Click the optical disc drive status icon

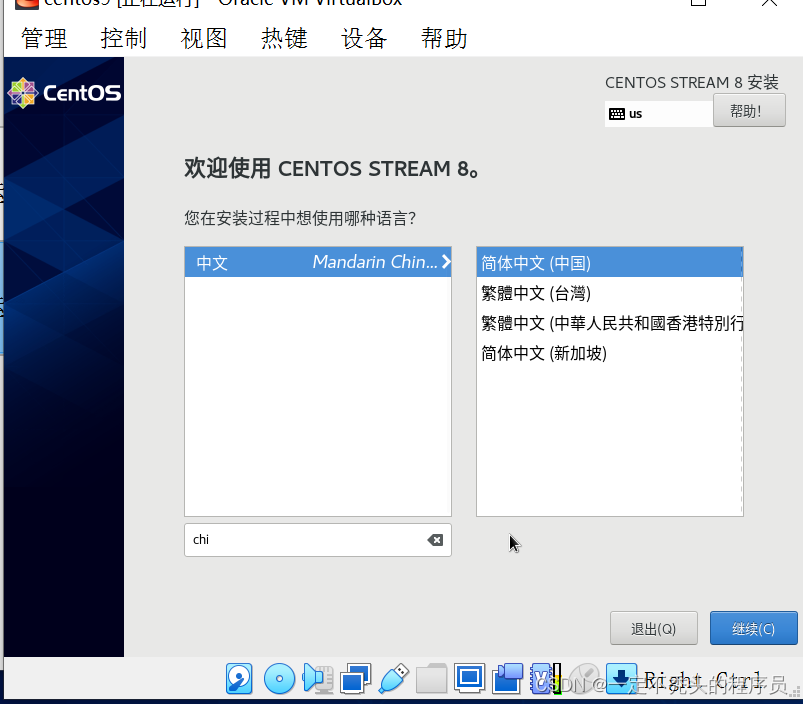pos(279,679)
